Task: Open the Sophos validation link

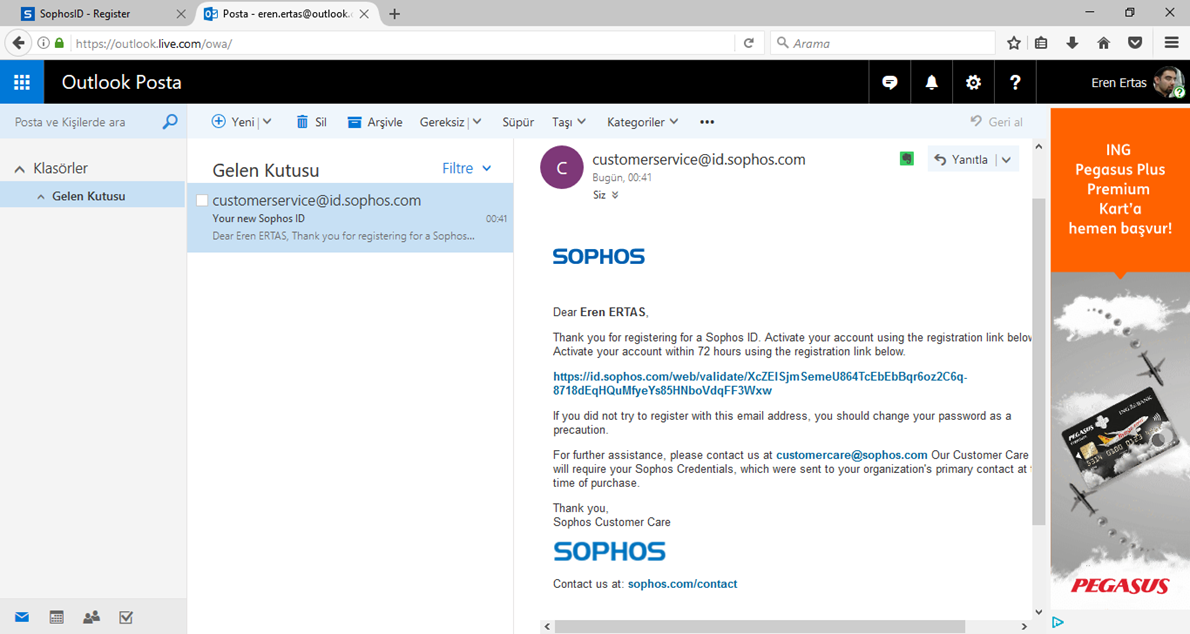Action: tap(760, 383)
